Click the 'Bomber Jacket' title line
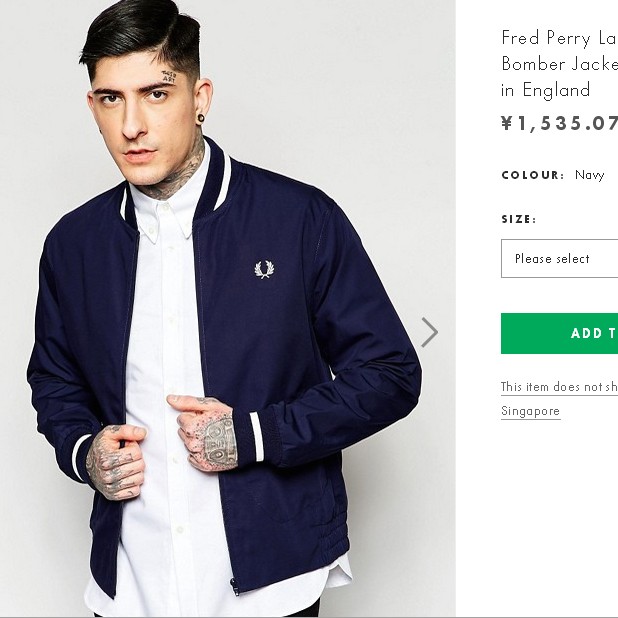The height and width of the screenshot is (618, 618). [x=559, y=64]
